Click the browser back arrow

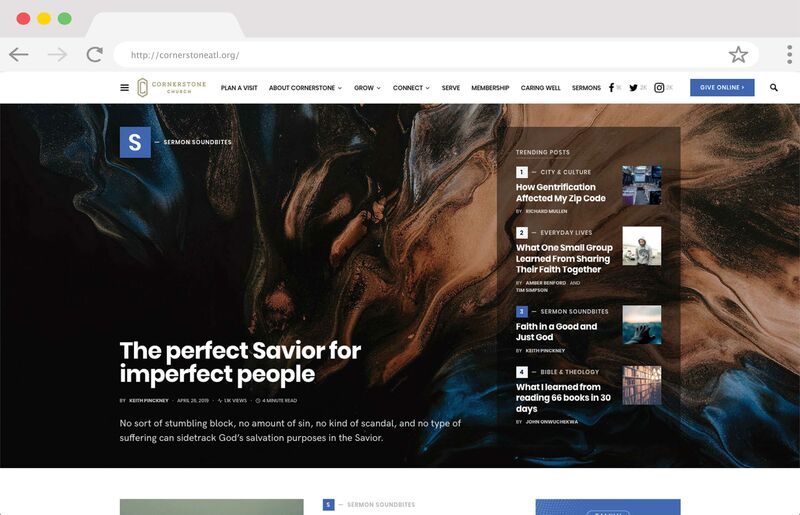point(19,55)
